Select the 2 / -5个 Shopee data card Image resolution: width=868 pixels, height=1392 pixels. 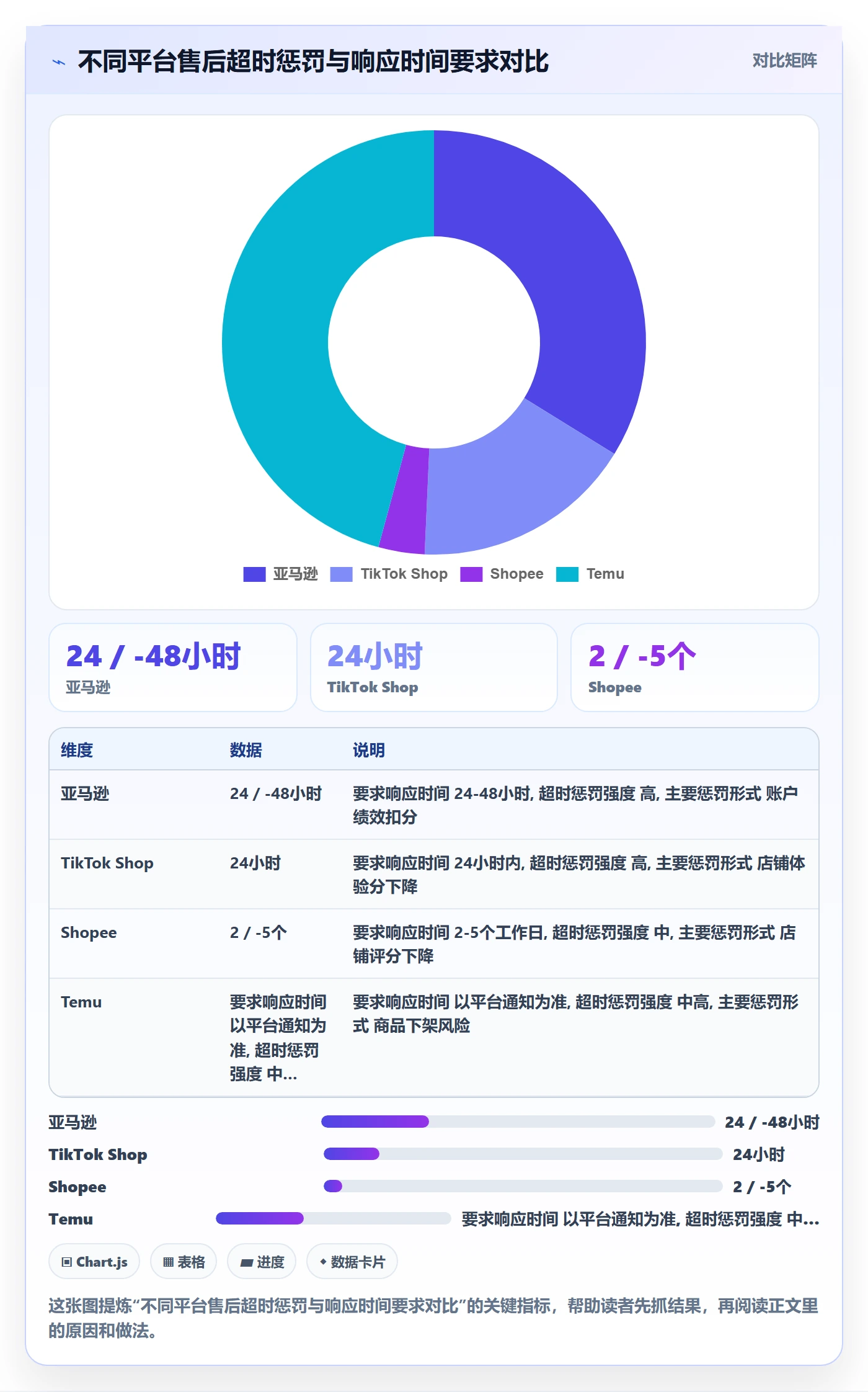(x=694, y=667)
